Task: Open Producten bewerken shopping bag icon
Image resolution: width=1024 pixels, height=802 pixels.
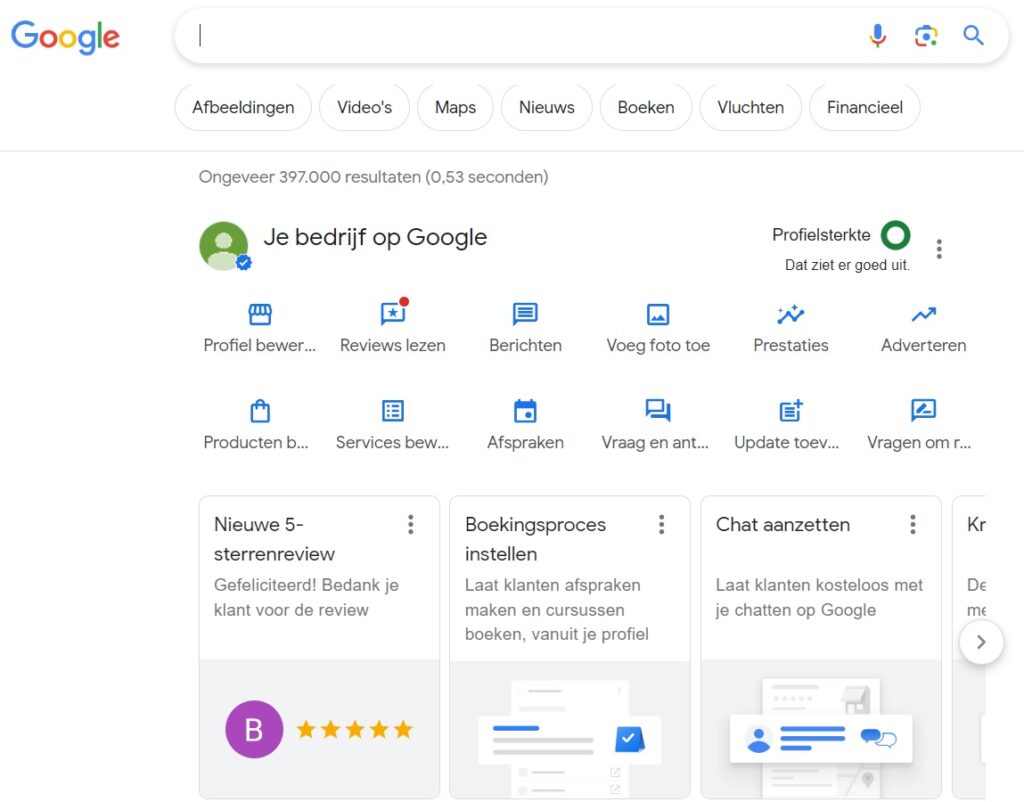Action: pyautogui.click(x=260, y=411)
